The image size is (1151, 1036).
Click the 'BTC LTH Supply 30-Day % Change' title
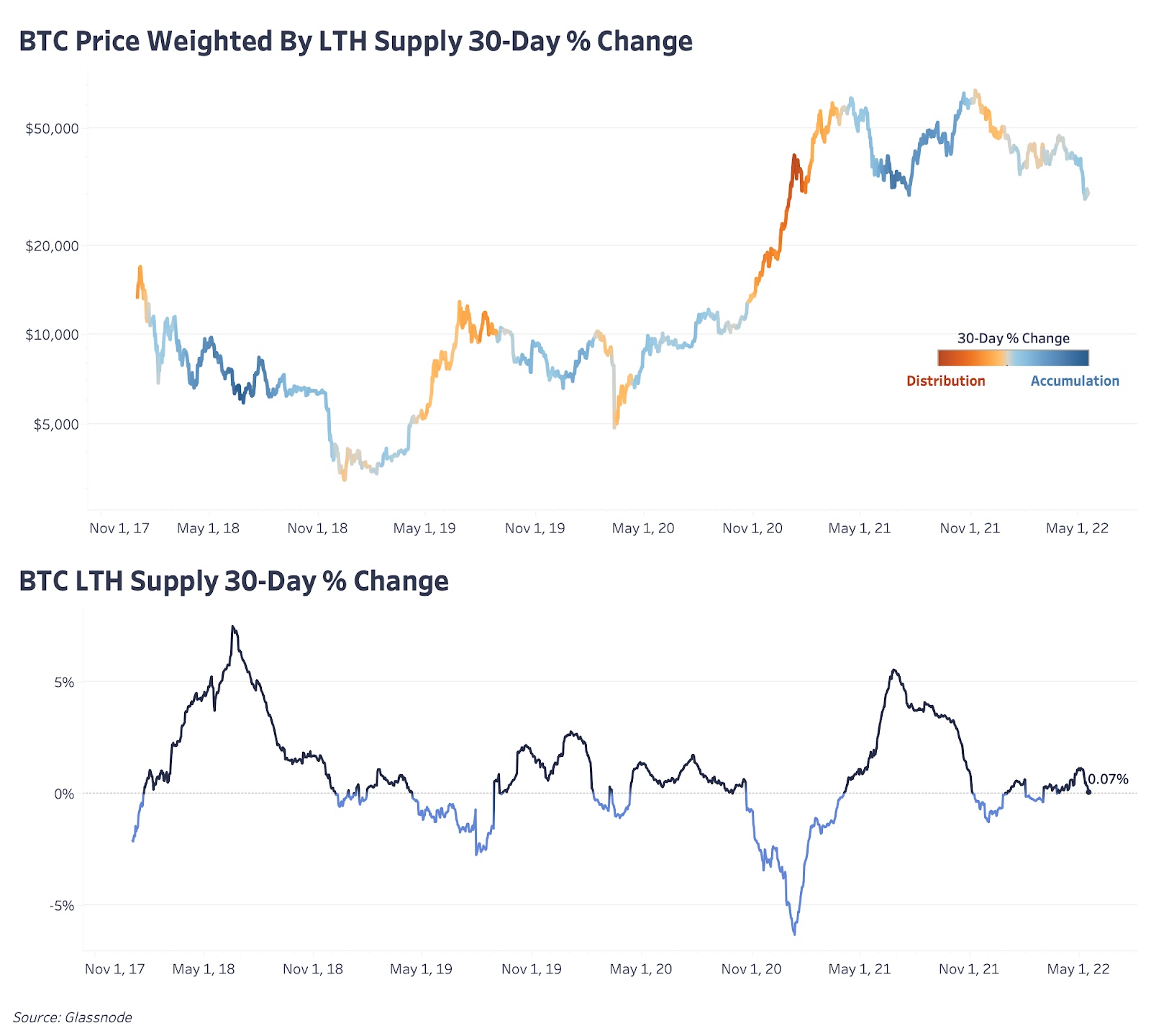[x=234, y=581]
